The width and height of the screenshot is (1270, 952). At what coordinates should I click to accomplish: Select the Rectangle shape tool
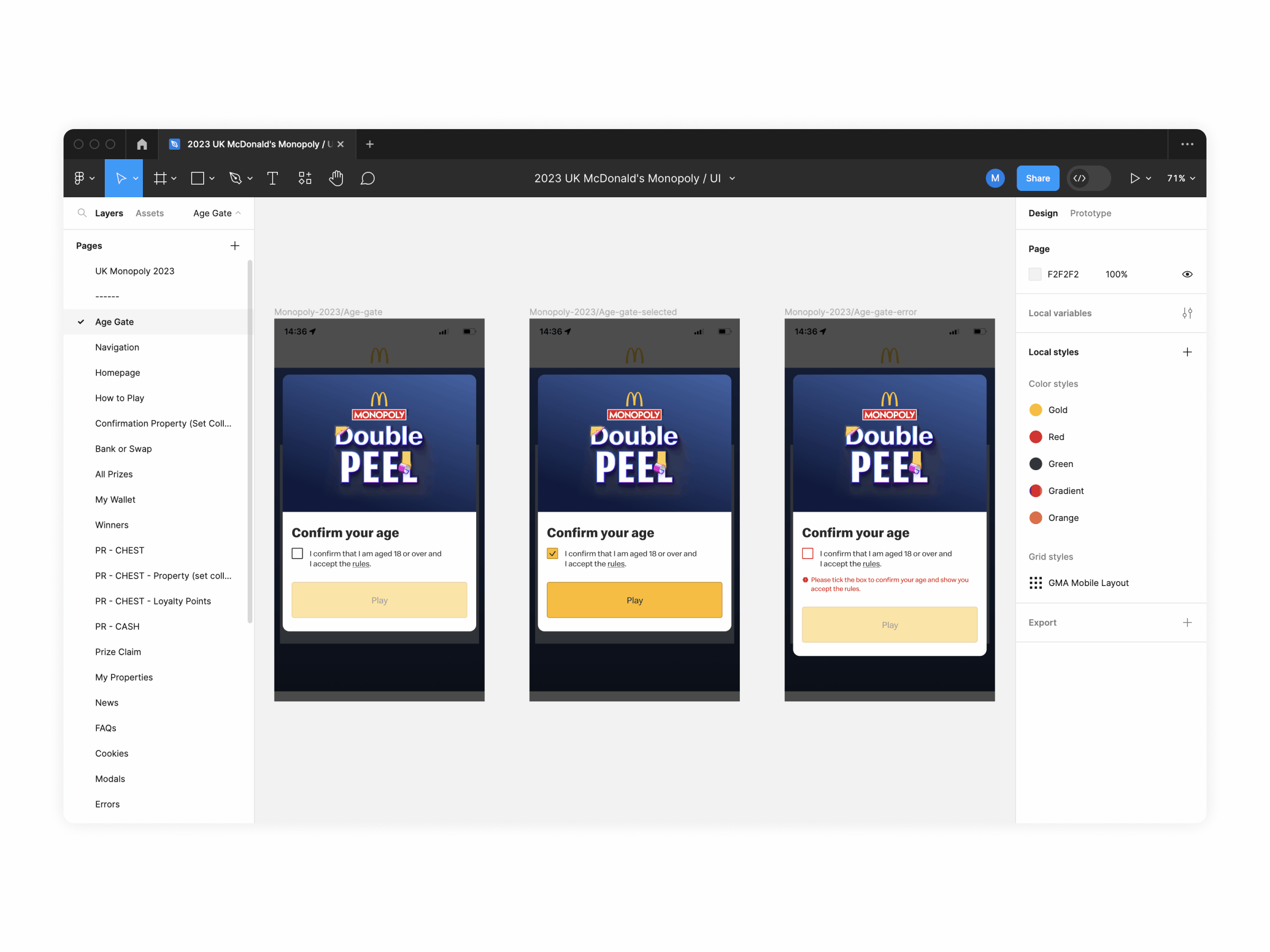[197, 178]
